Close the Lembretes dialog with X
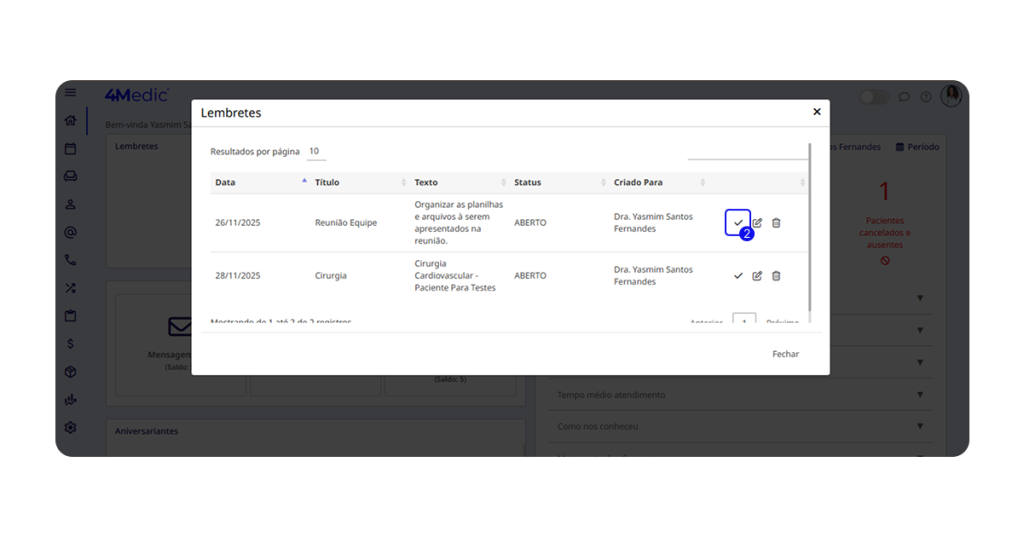This screenshot has height=537, width=1024. 817,112
